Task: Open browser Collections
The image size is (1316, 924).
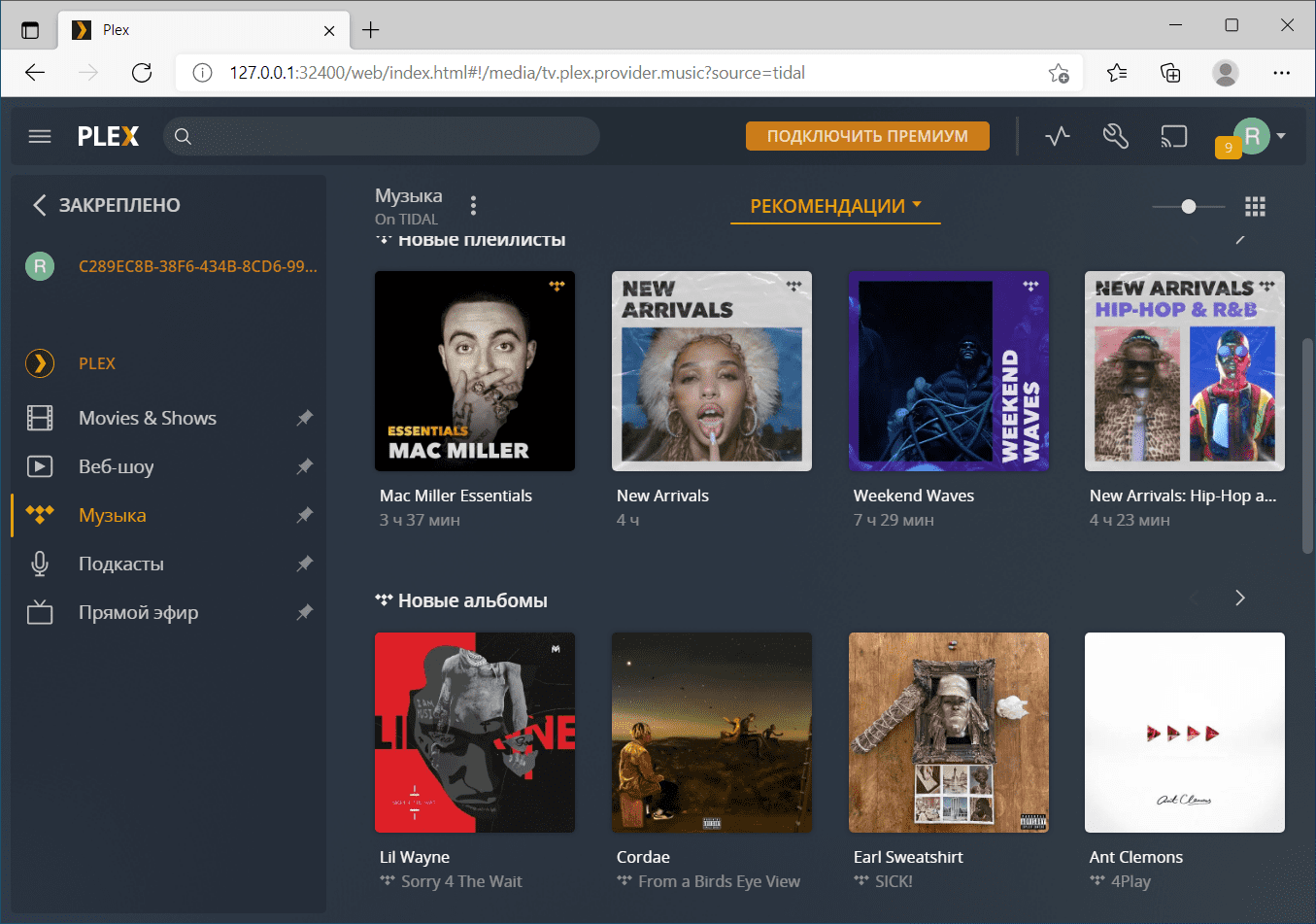Action: [x=1170, y=73]
